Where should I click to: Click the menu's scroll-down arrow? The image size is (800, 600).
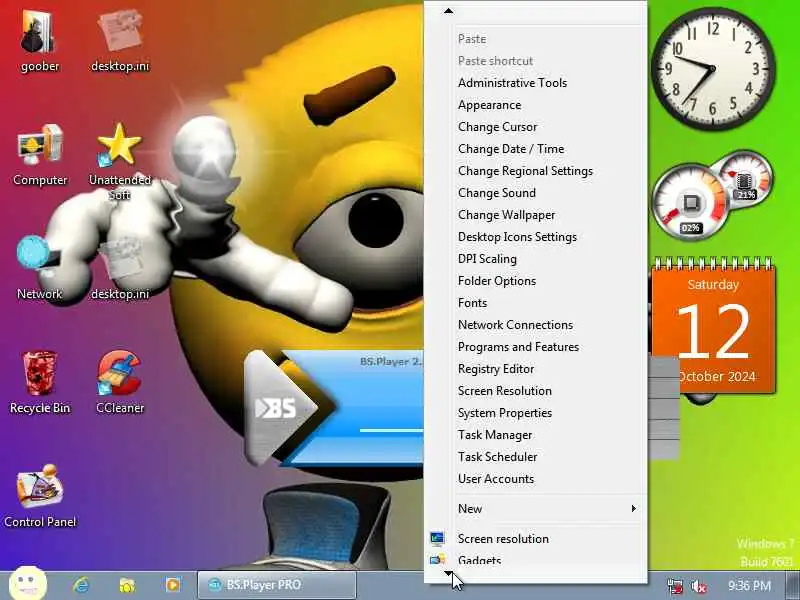448,573
